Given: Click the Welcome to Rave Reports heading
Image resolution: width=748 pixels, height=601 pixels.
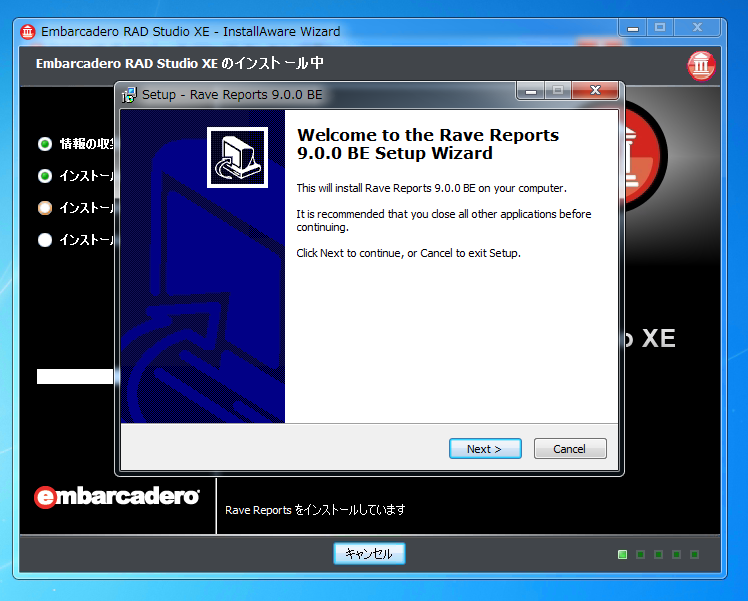Looking at the screenshot, I should pos(428,144).
